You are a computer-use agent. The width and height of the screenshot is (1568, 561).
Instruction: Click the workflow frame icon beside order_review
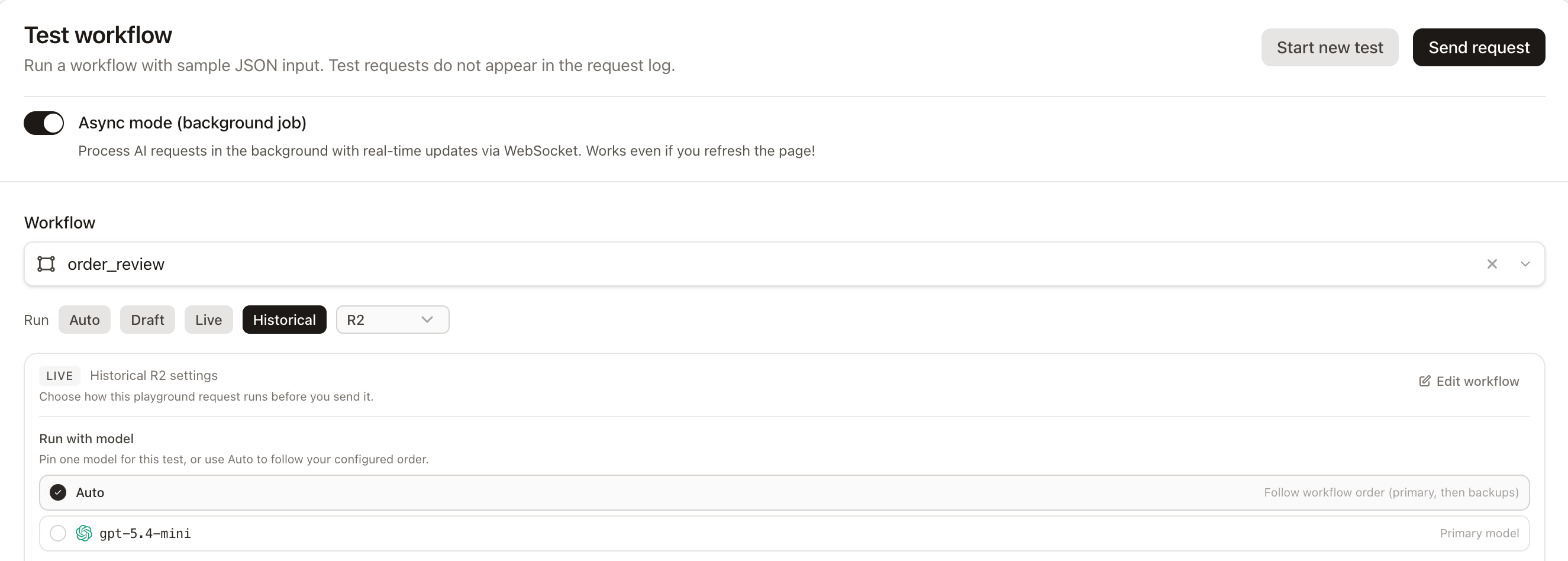tap(46, 264)
